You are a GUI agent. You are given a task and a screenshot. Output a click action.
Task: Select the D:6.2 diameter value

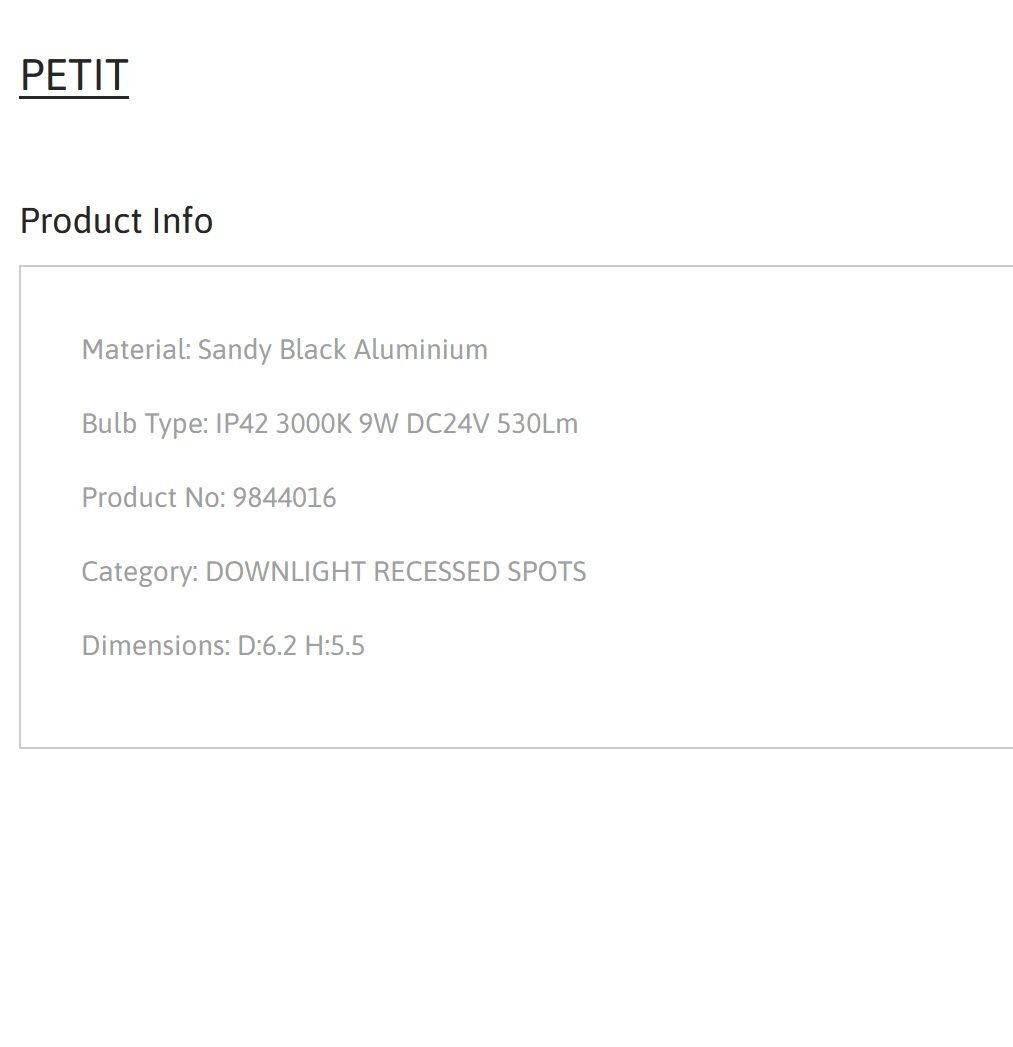point(267,646)
